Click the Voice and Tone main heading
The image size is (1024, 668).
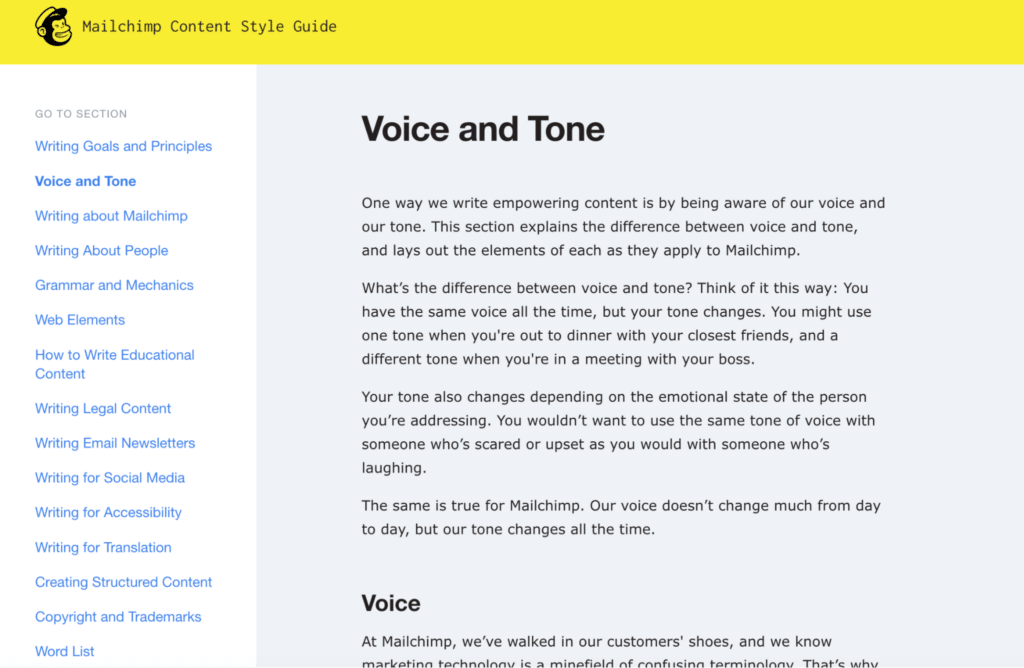[x=483, y=129]
